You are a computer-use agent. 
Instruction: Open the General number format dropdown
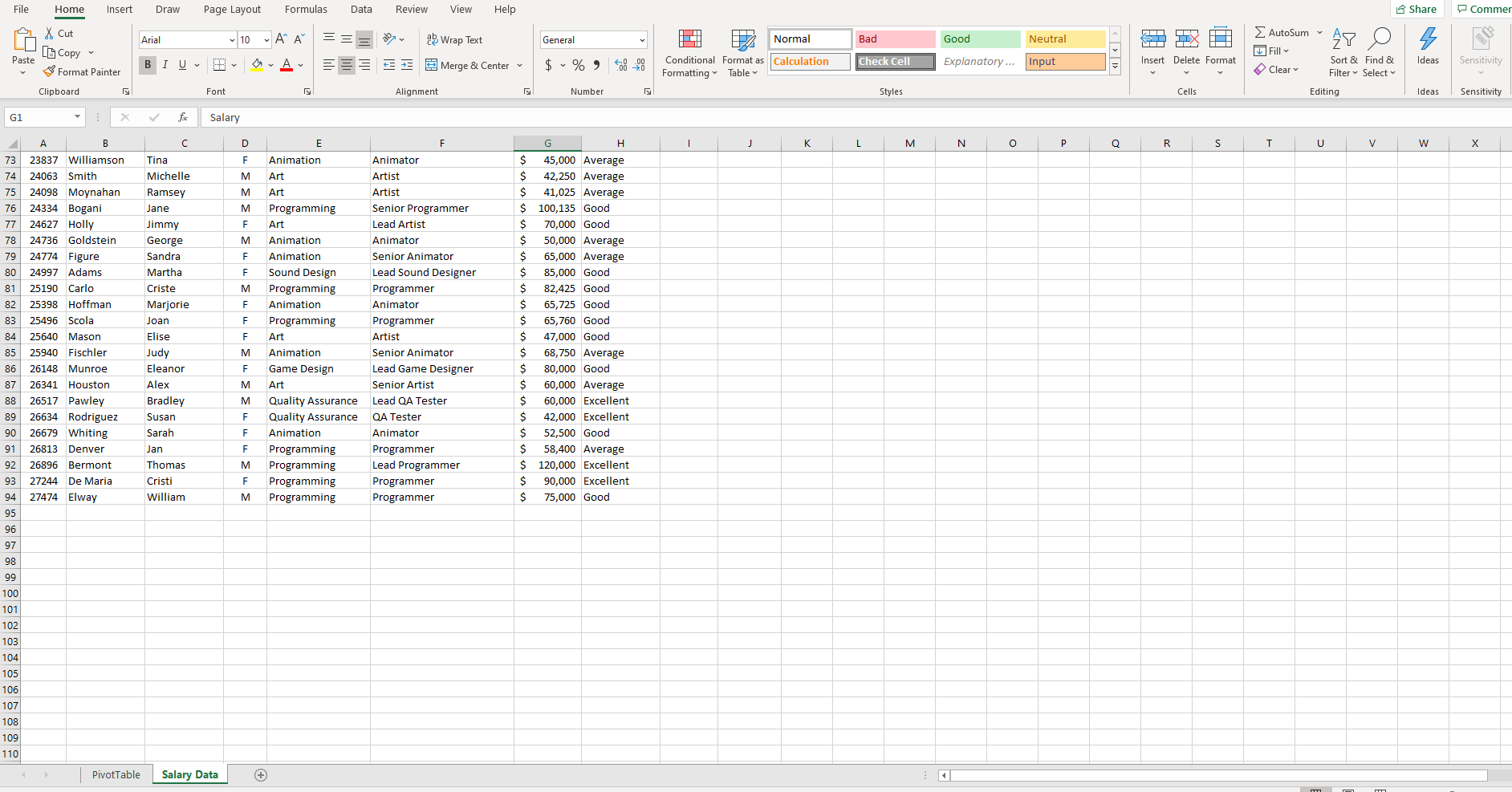pos(642,40)
